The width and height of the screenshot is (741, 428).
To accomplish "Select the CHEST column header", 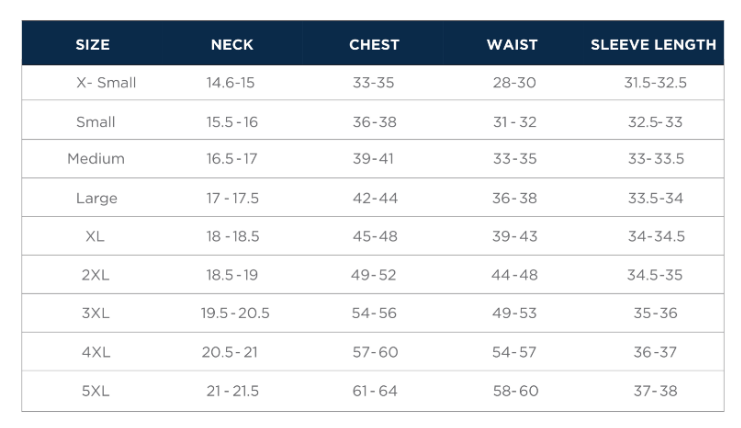I will (x=374, y=45).
